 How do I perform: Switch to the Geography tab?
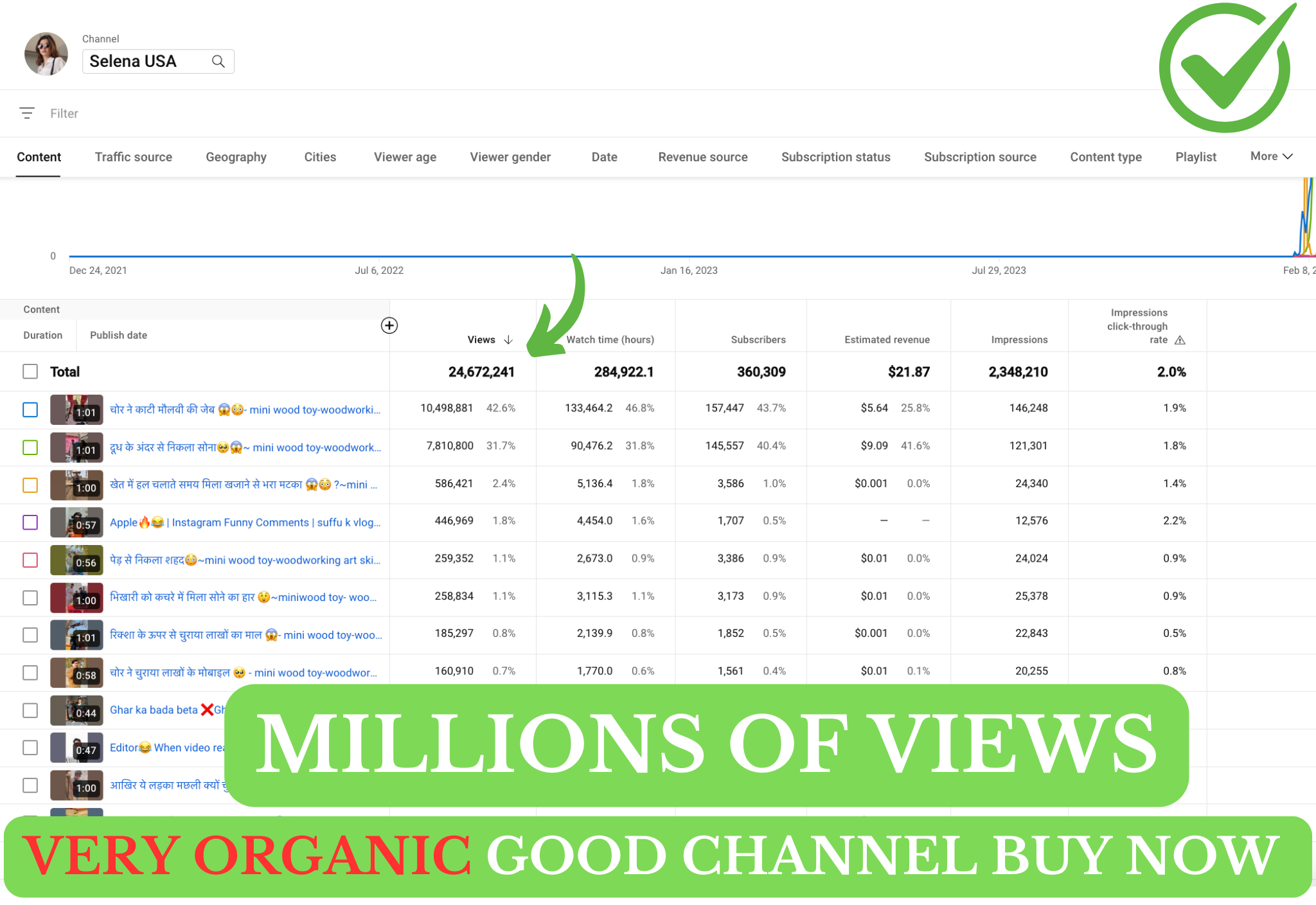point(236,157)
